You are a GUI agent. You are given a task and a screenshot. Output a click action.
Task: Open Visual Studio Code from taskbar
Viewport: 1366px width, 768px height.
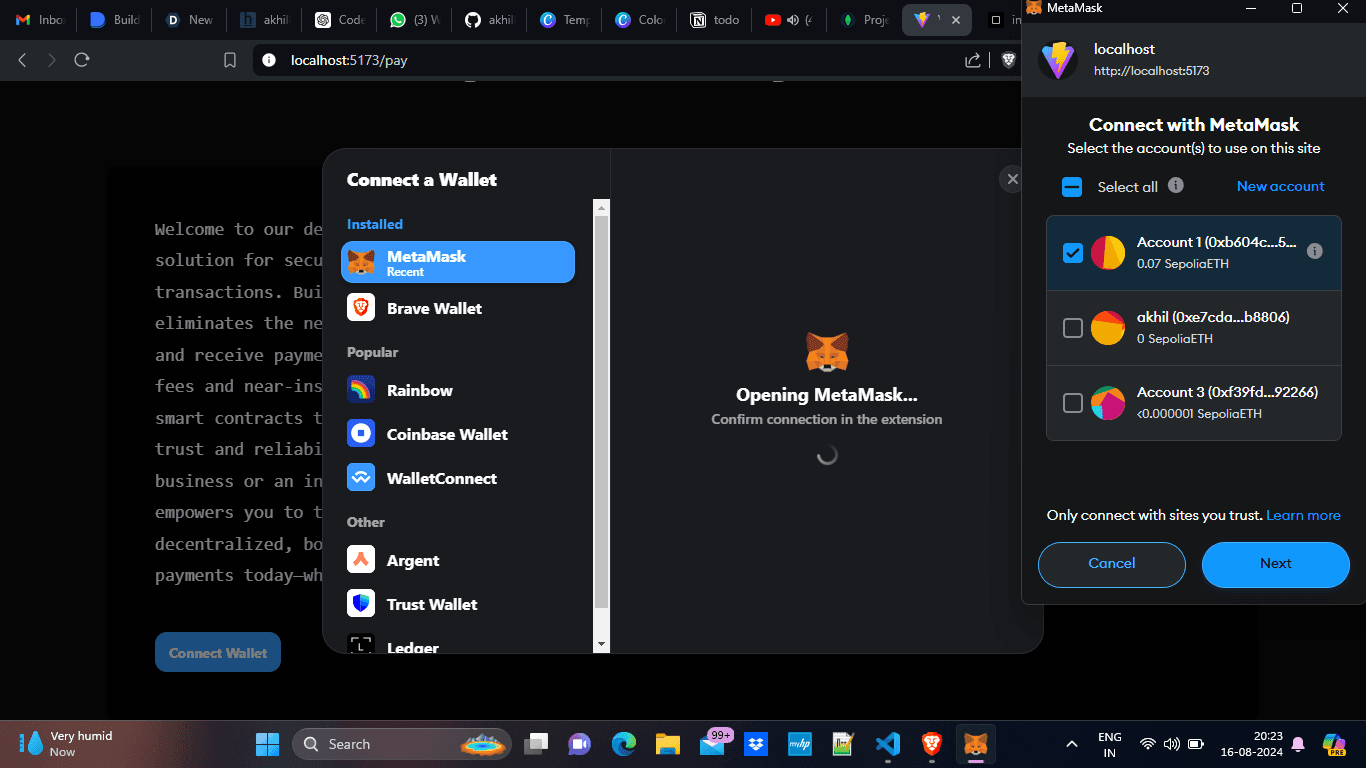pos(887,744)
